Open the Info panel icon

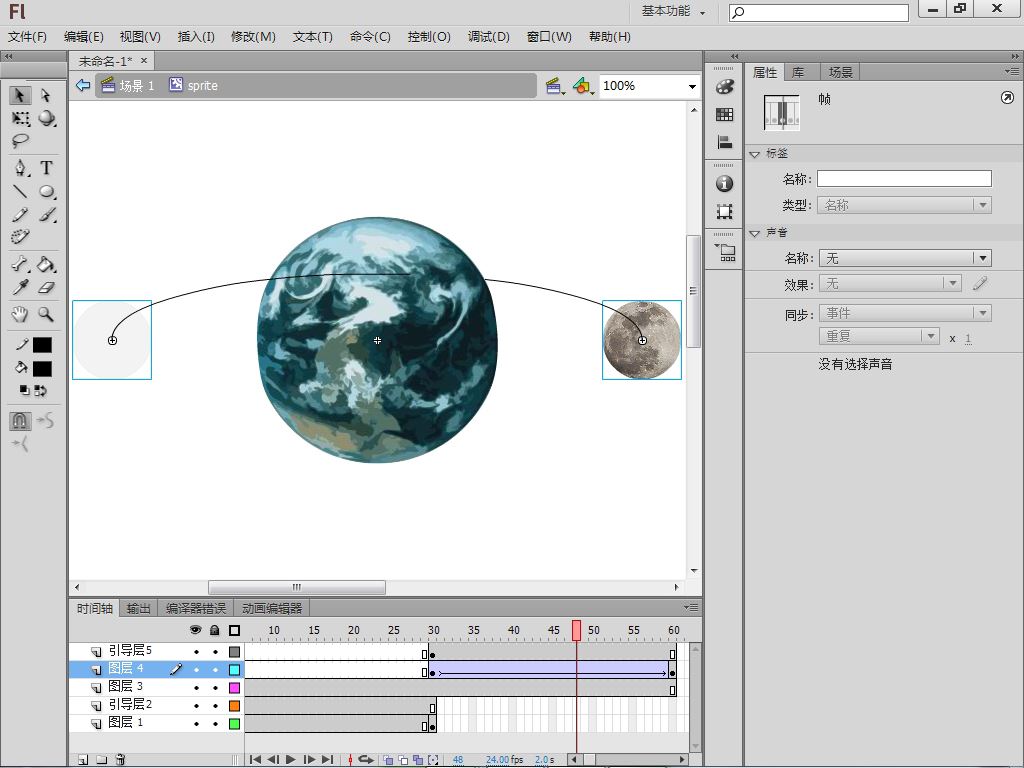click(x=724, y=184)
